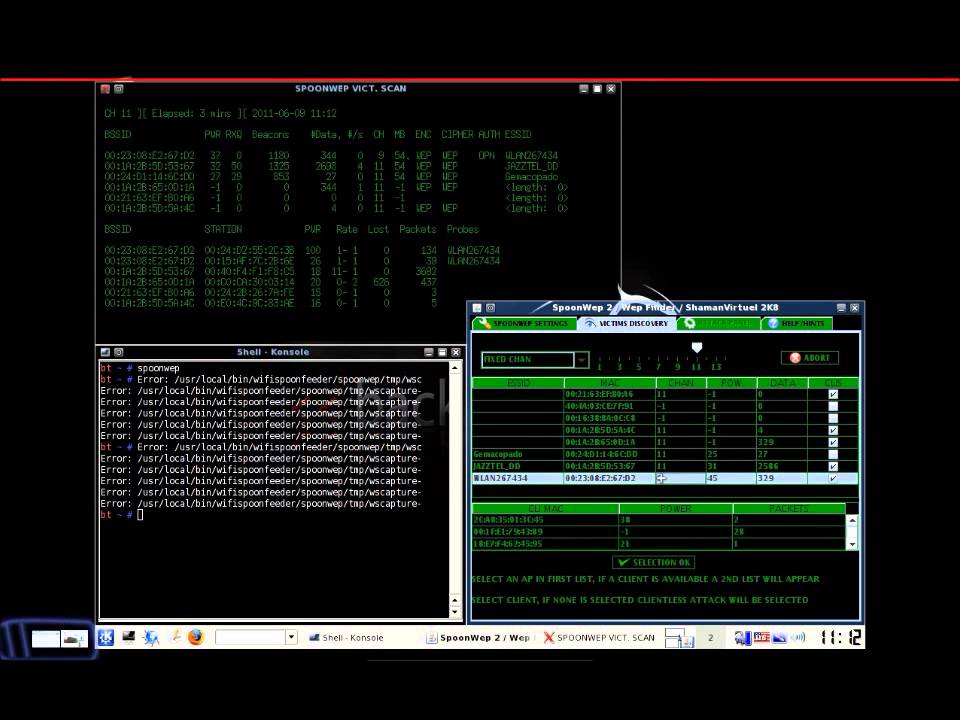Open window menu icon of SpoonWep 2 window
Image resolution: width=960 pixels, height=720 pixels.
[477, 308]
